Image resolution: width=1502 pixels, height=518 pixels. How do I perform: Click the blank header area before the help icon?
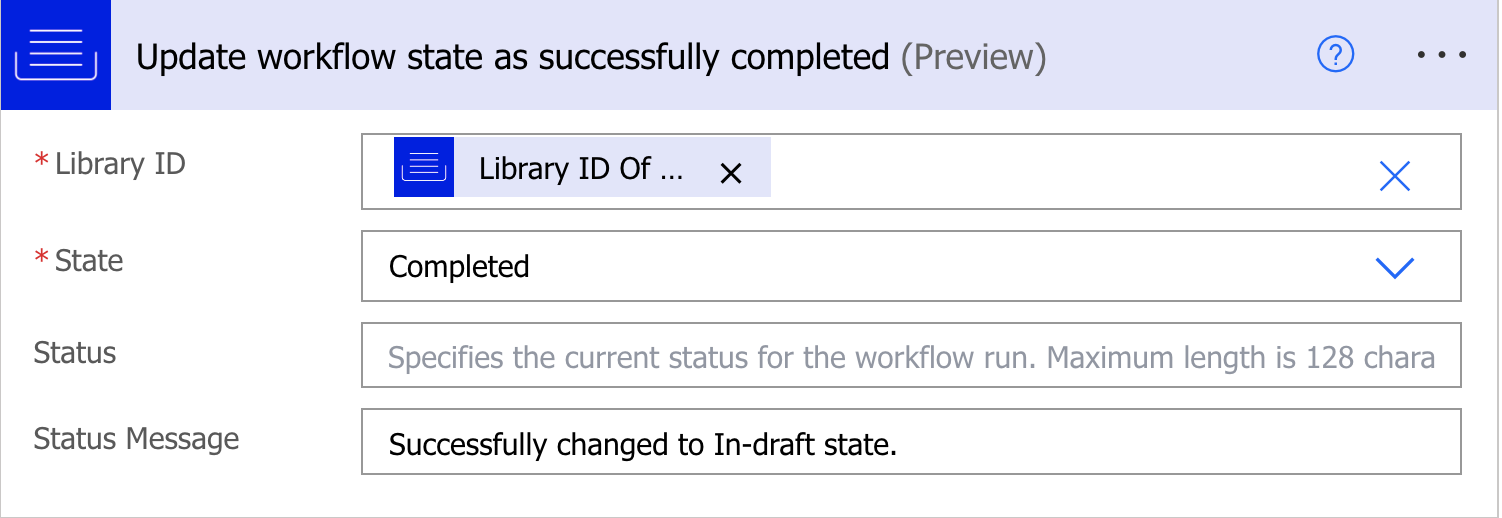tap(1180, 56)
